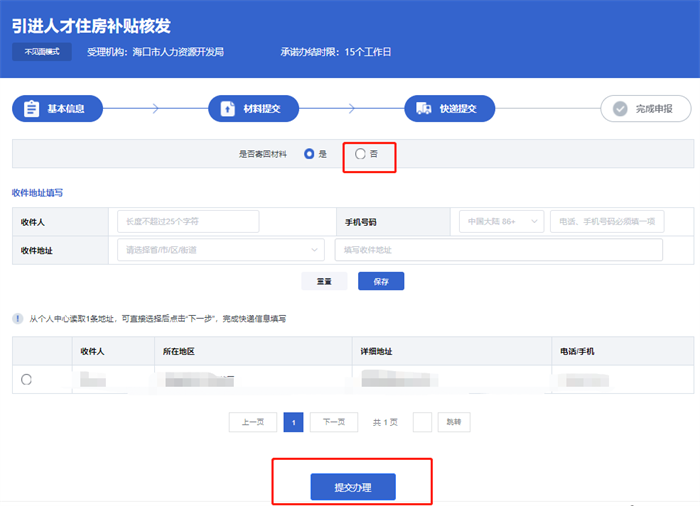The width and height of the screenshot is (700, 506).
Task: Click the upload document icon in 材料提交 step
Action: coord(228,109)
